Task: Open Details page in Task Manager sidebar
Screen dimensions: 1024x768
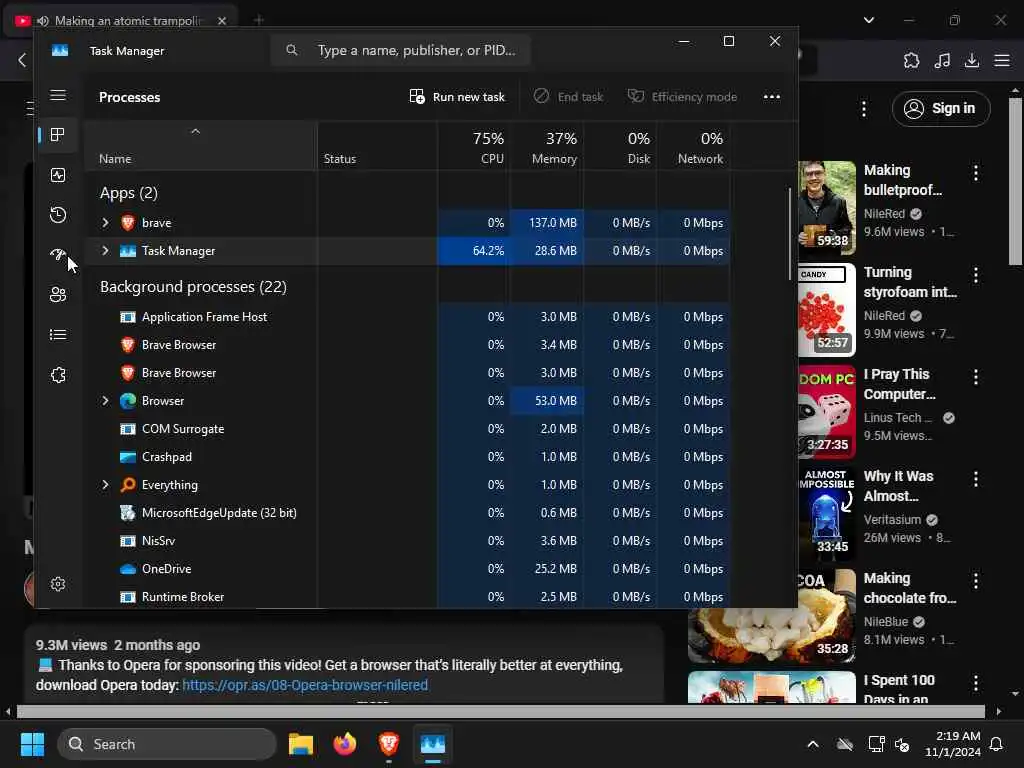Action: [x=58, y=335]
